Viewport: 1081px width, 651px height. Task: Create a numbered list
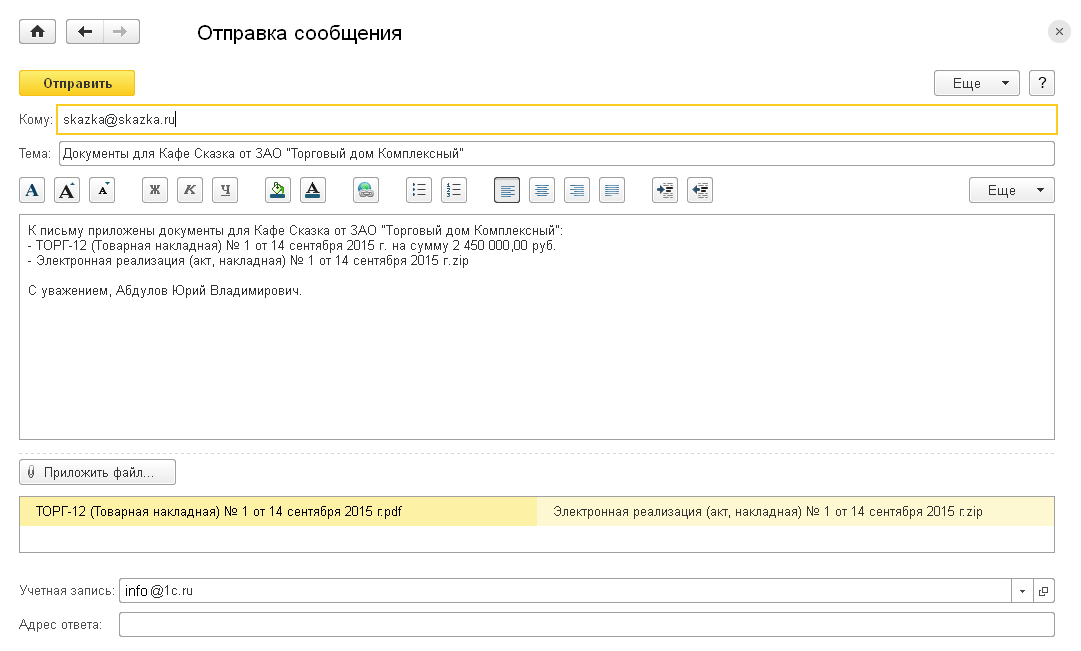(454, 190)
